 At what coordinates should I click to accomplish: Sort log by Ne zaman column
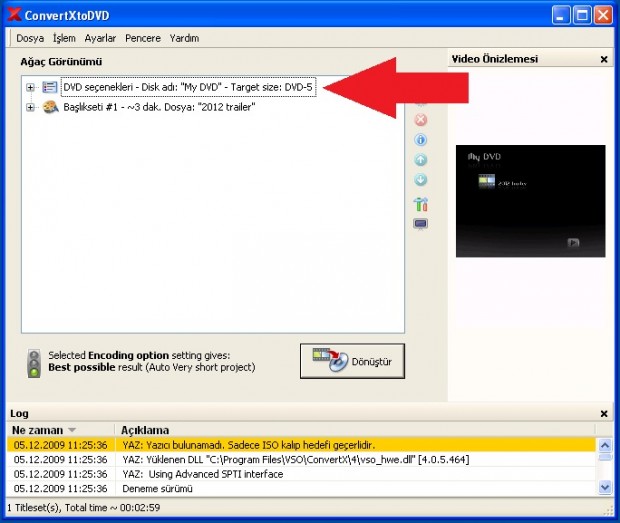coord(60,430)
